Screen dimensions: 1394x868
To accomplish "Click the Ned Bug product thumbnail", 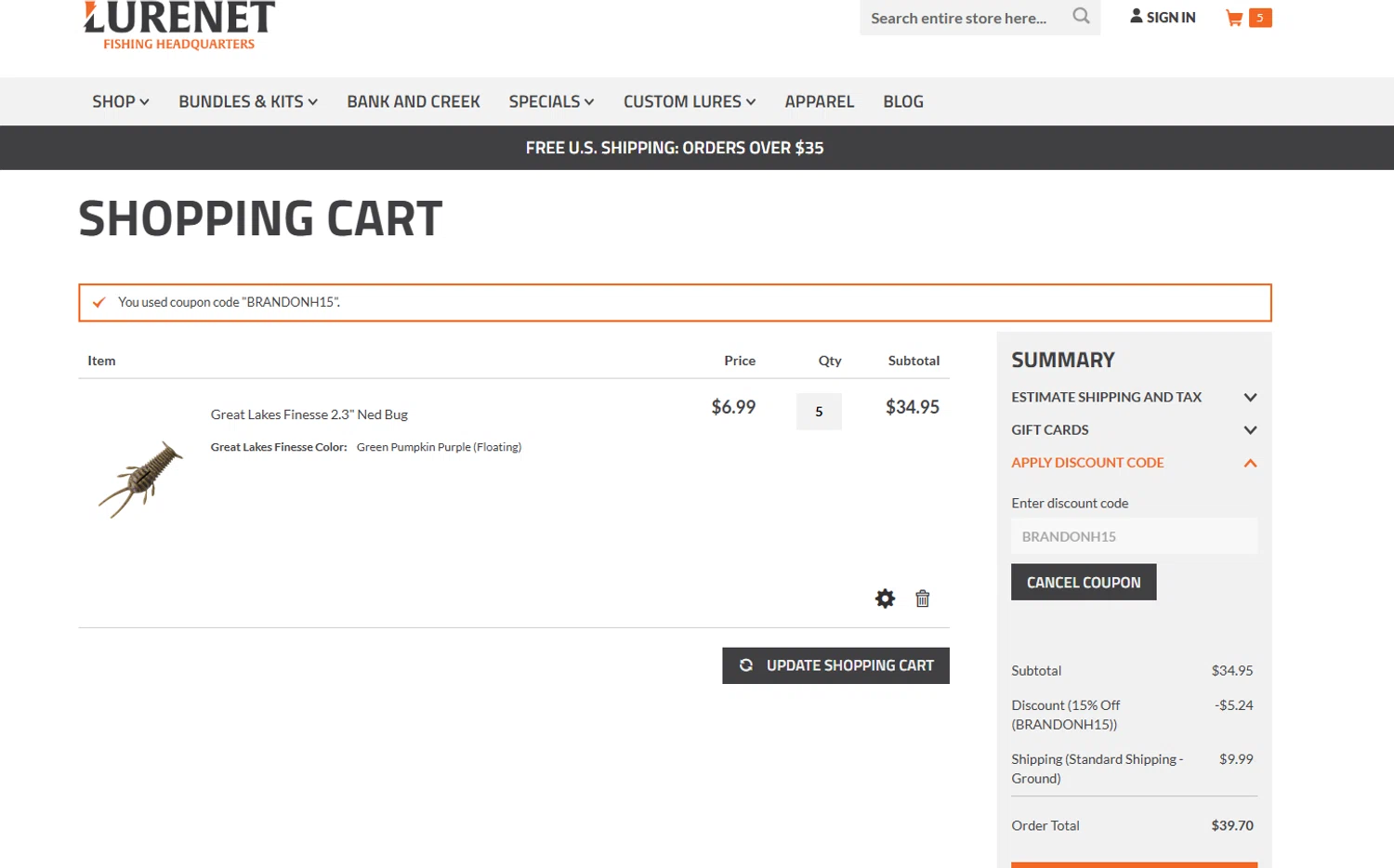I will point(141,478).
